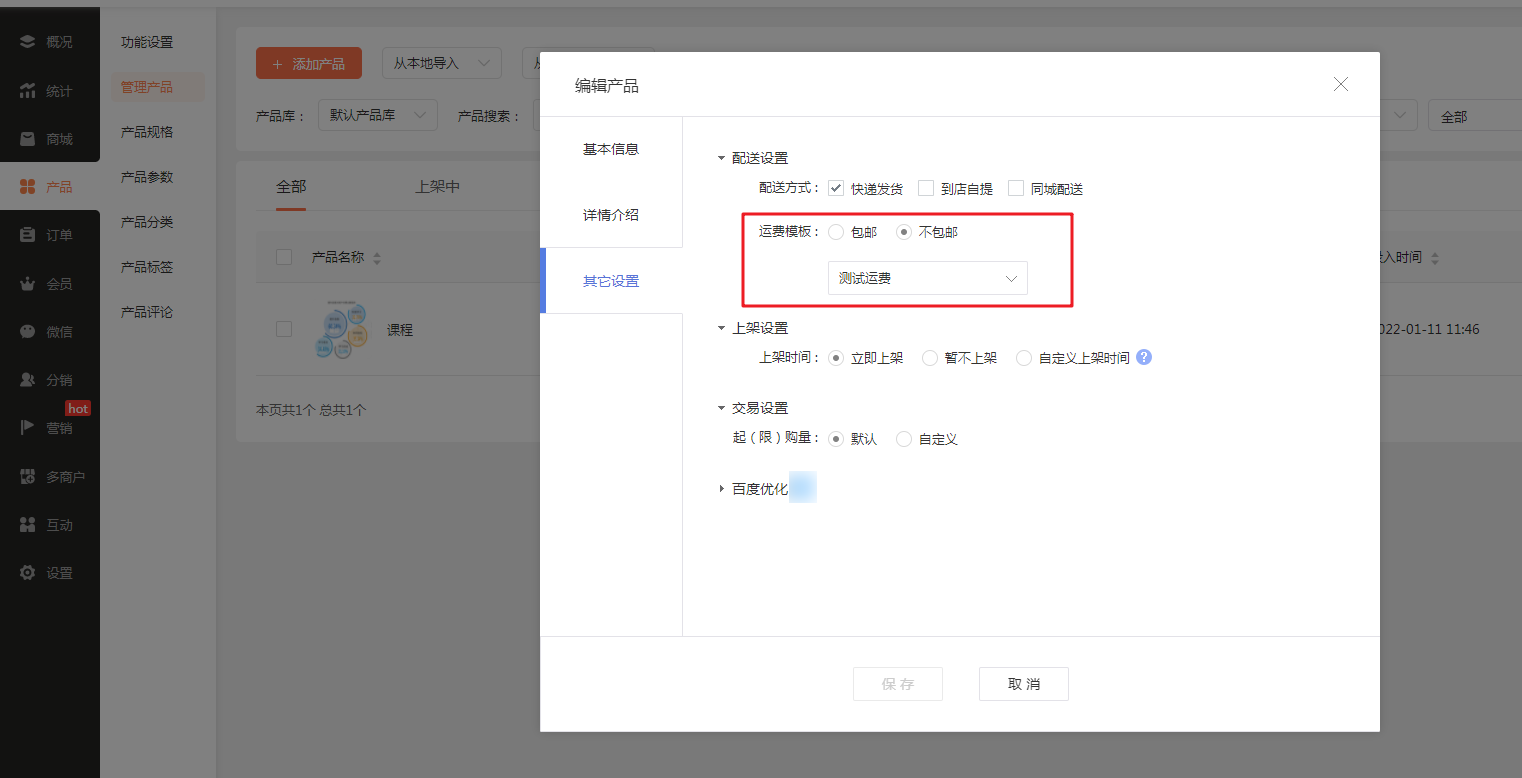Collapse the 上架设置 section
This screenshot has height=778, width=1522.
click(x=721, y=328)
